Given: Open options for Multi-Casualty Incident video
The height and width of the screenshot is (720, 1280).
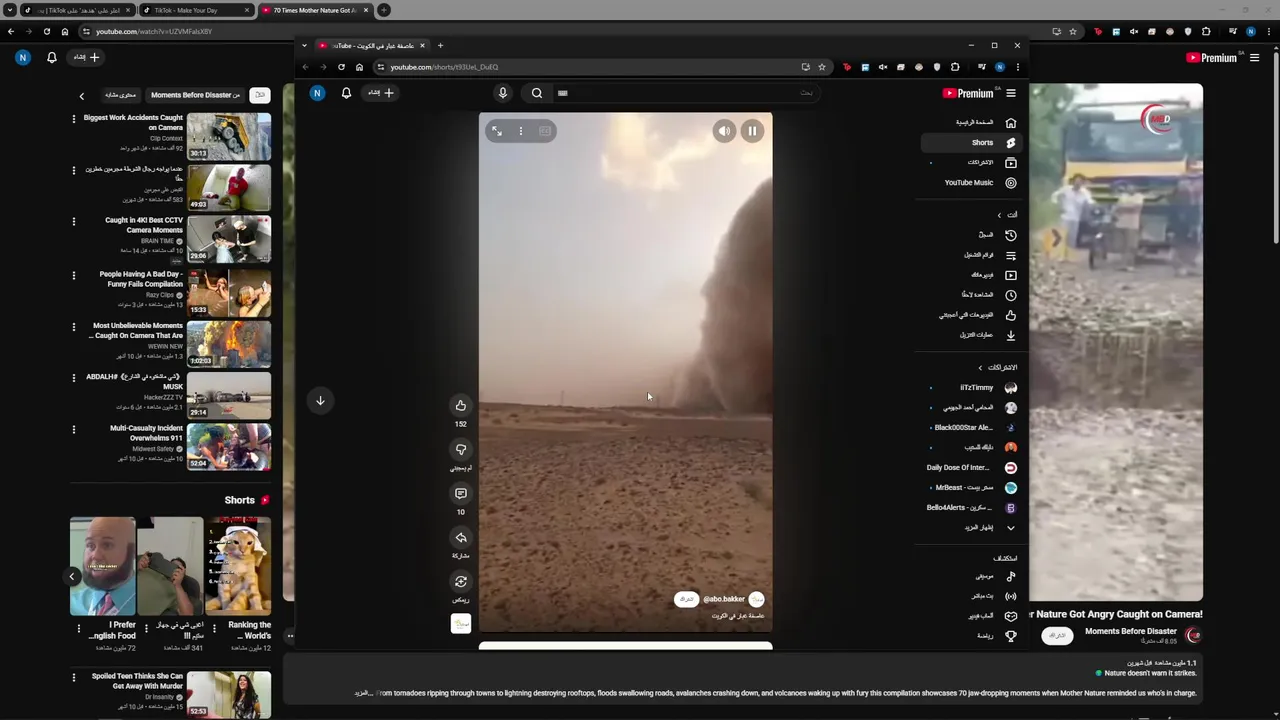Looking at the screenshot, I should tap(73, 430).
